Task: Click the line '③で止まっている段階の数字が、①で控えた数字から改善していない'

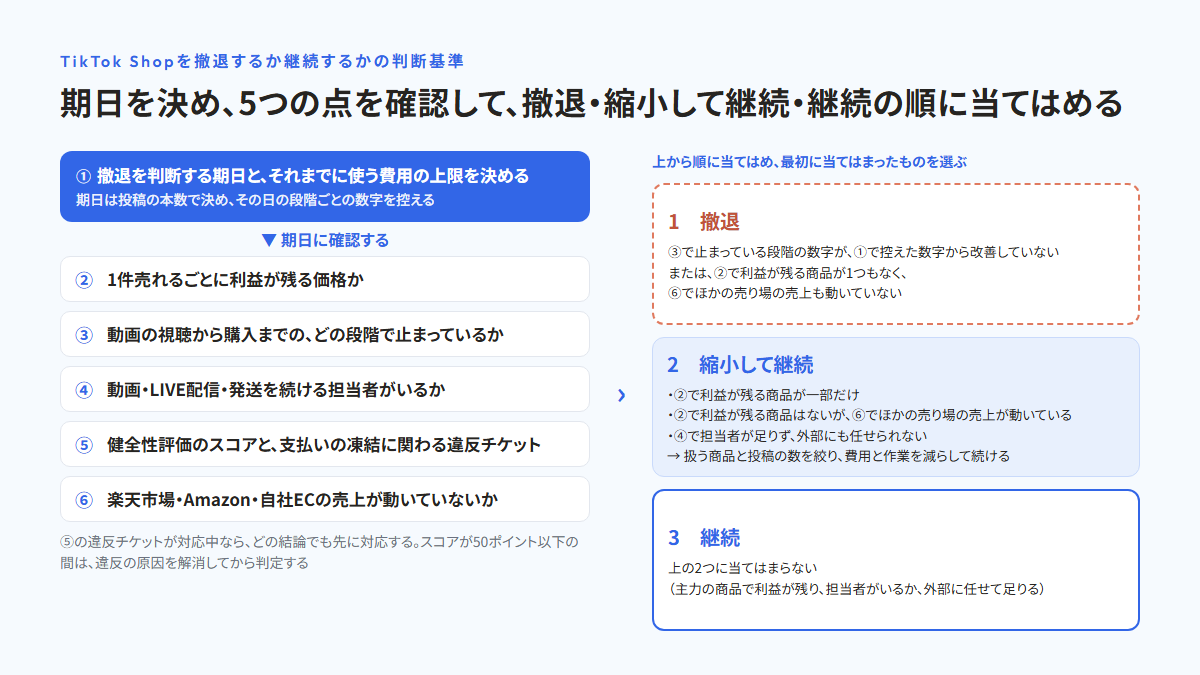Action: pos(863,252)
